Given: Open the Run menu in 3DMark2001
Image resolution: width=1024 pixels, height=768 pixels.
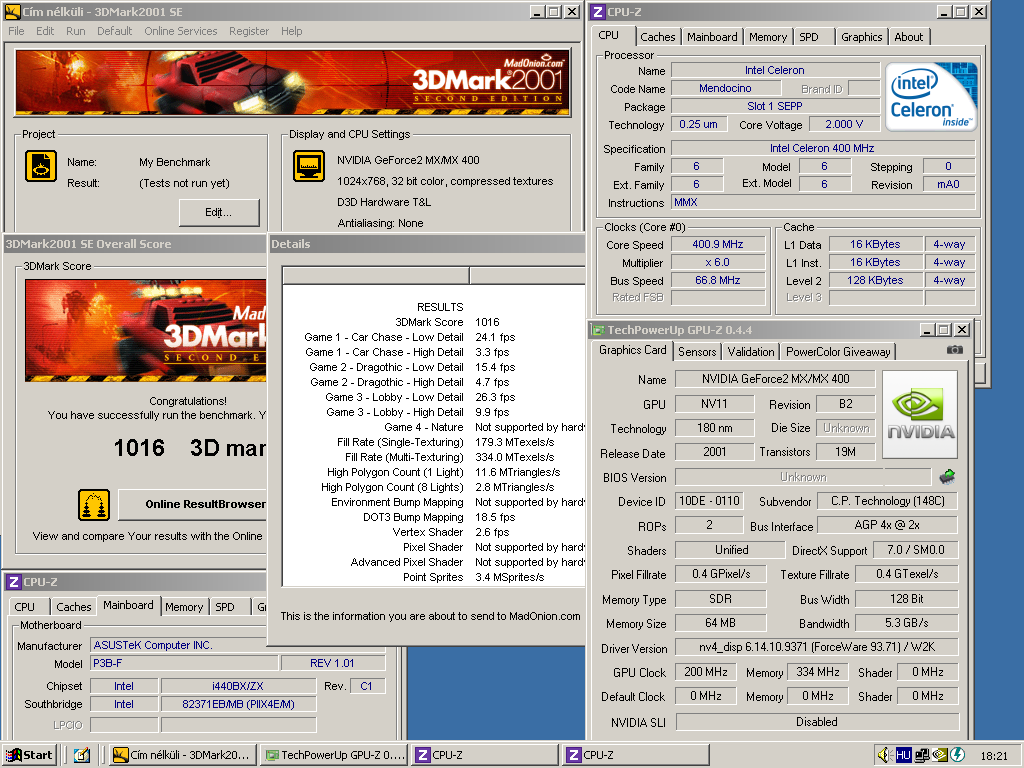Looking at the screenshot, I should click(76, 31).
